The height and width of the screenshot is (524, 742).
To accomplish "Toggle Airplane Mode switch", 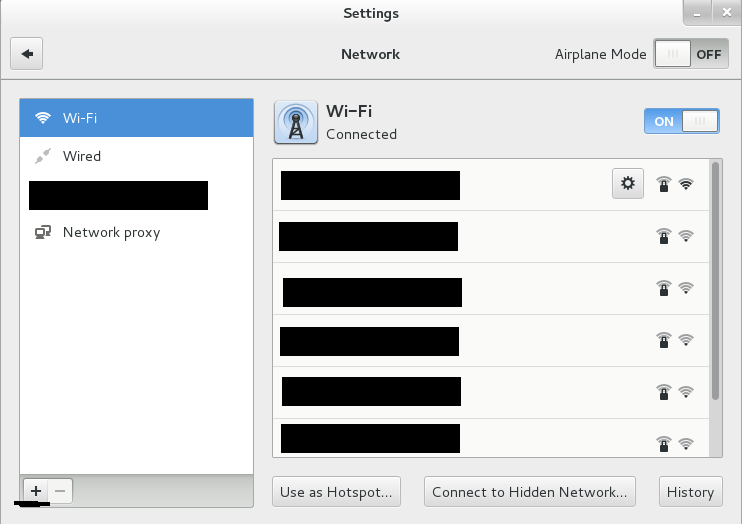I will pyautogui.click(x=690, y=54).
